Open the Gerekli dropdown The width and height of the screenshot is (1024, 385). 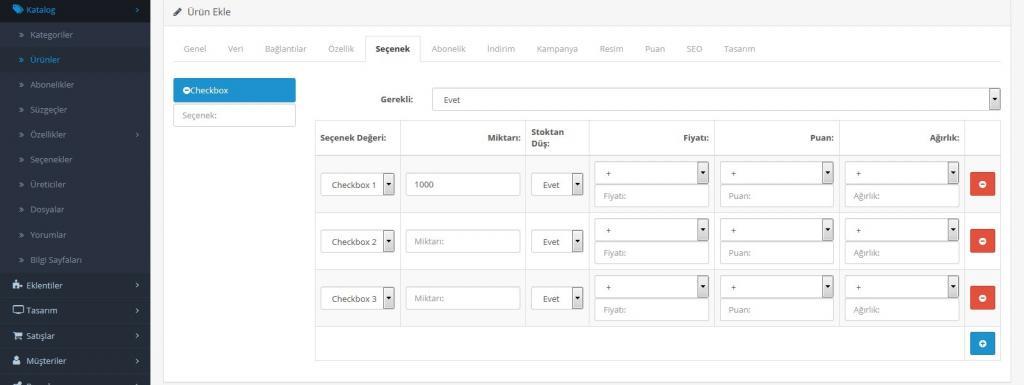[716, 100]
